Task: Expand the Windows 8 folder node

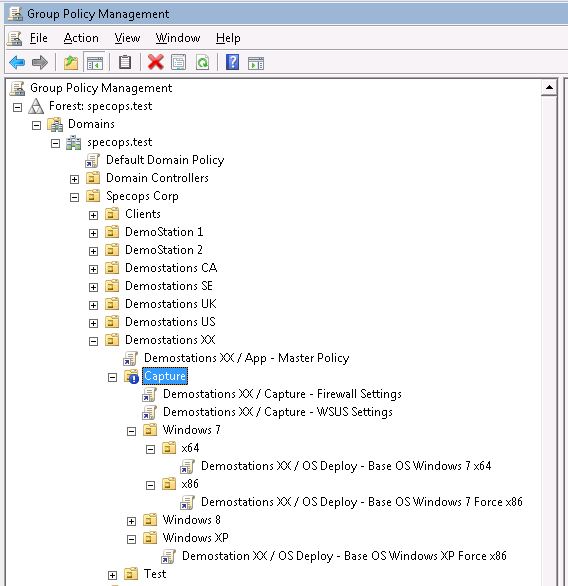Action: click(x=131, y=521)
